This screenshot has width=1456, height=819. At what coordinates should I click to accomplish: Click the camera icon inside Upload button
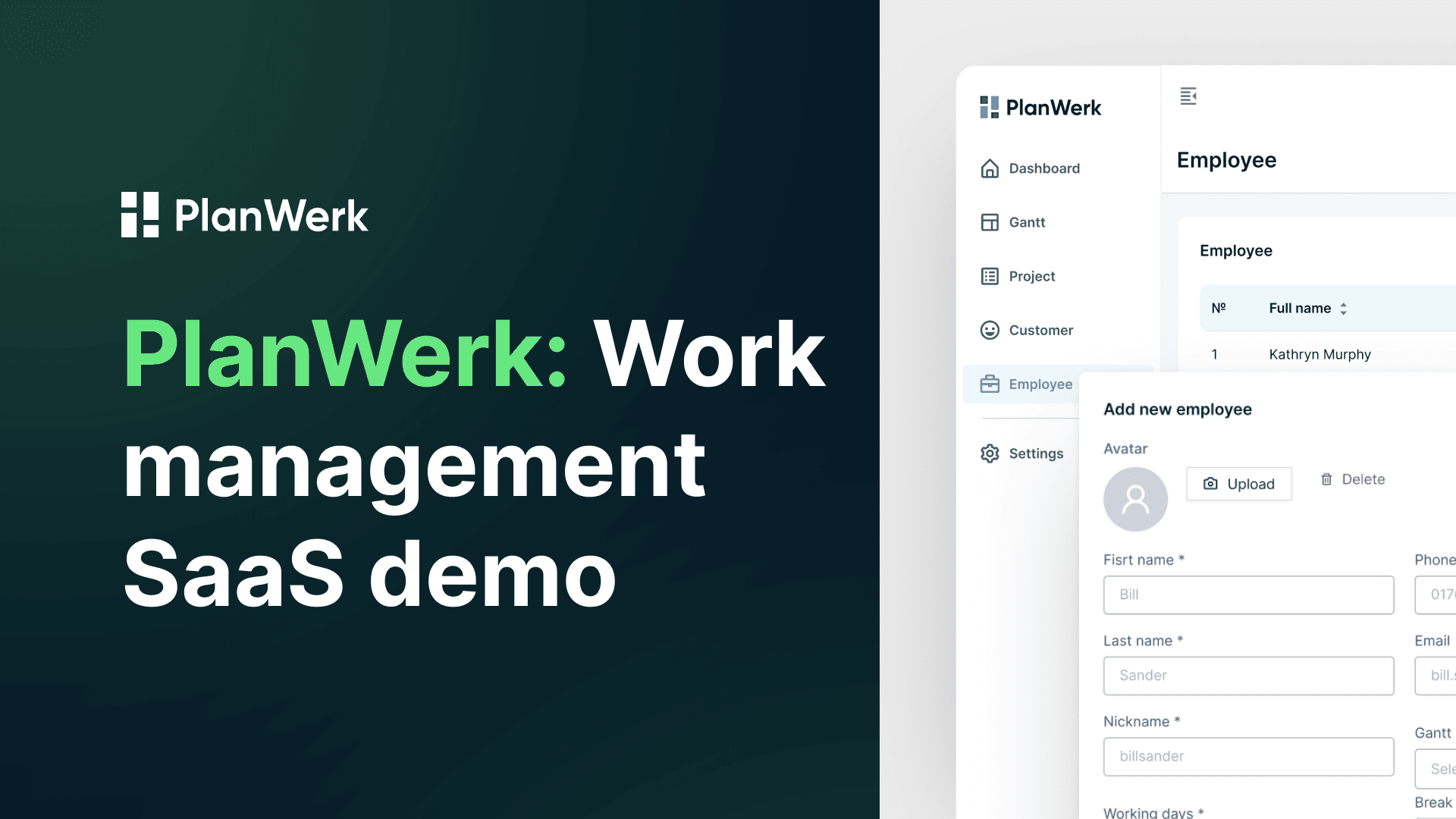1211,483
